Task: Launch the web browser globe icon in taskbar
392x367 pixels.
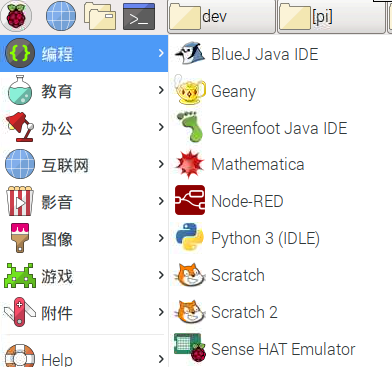Action: 61,16
